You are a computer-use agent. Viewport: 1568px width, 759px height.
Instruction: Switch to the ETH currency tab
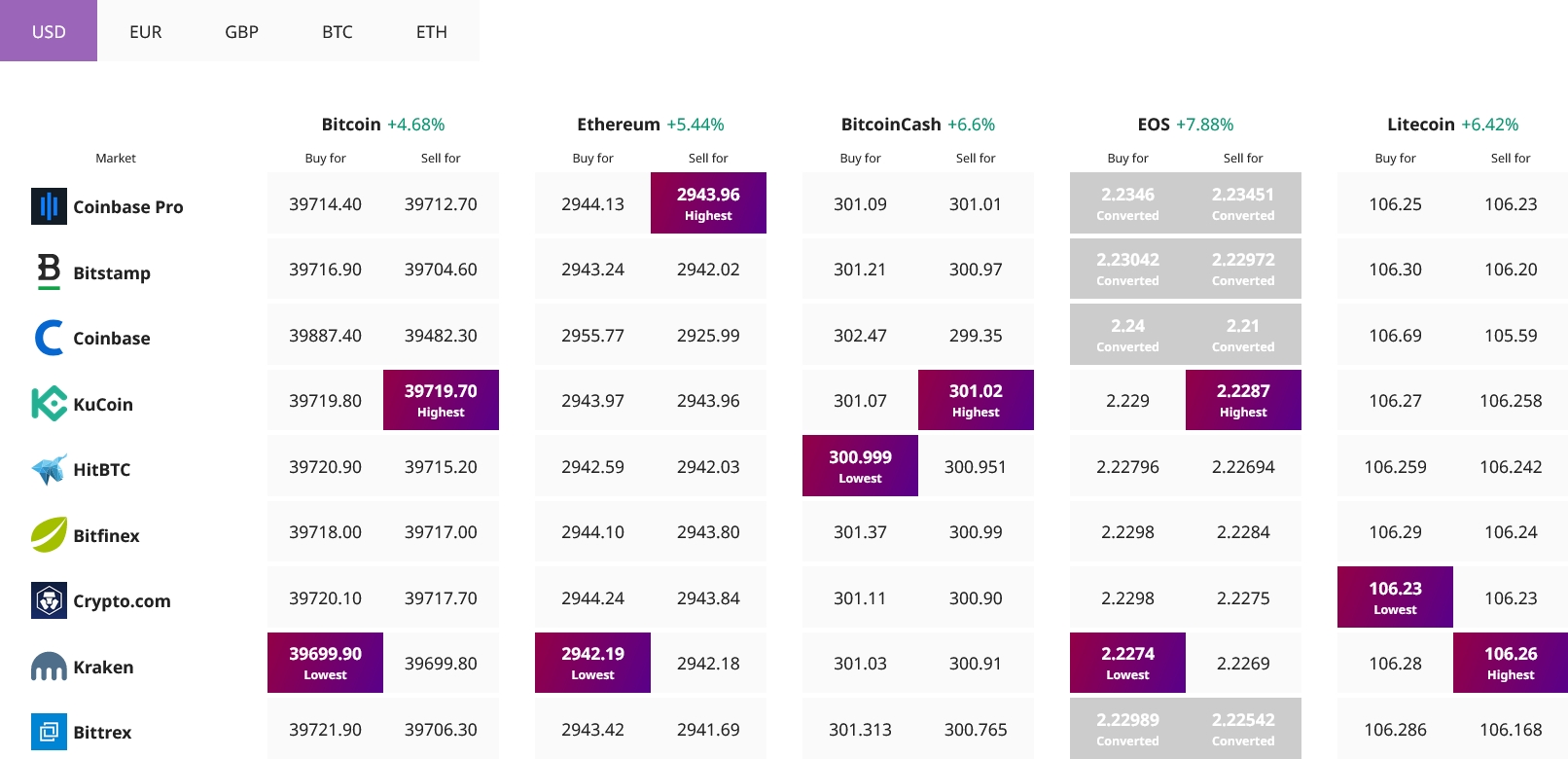pos(432,31)
